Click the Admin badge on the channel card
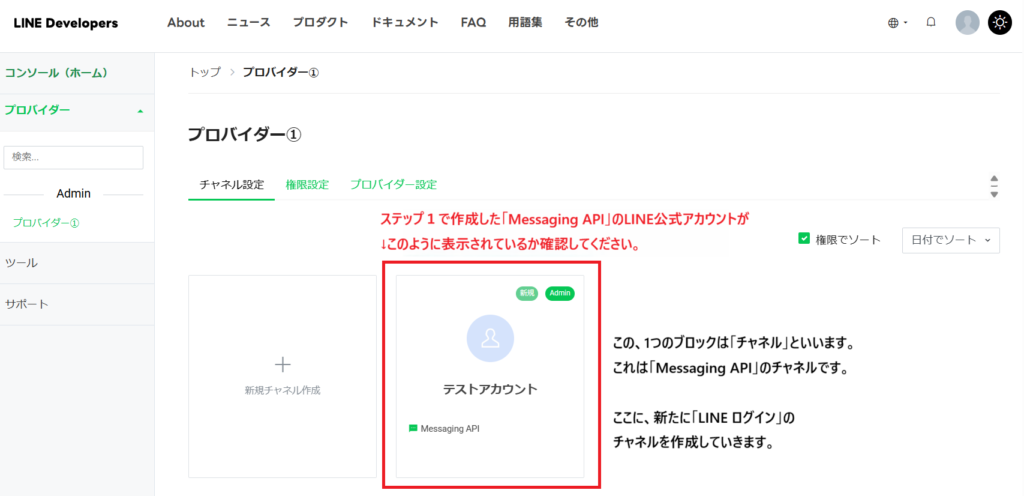This screenshot has width=1024, height=496. (559, 293)
